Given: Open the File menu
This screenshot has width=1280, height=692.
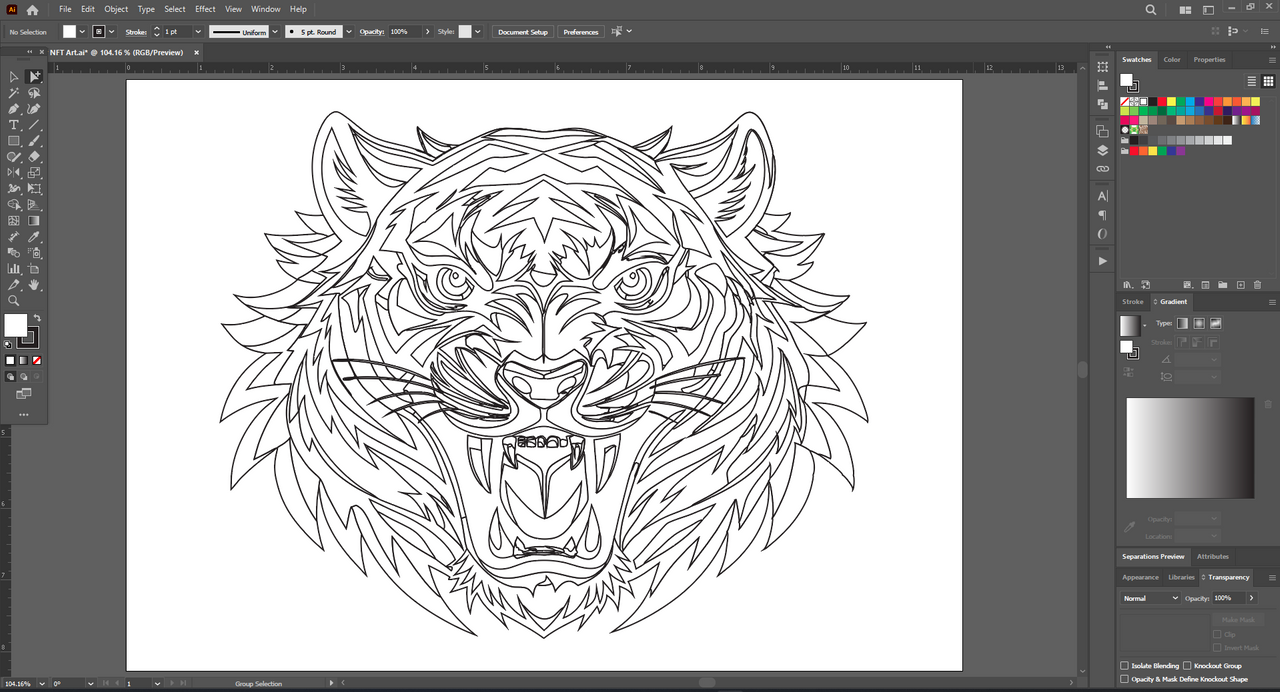Looking at the screenshot, I should pyautogui.click(x=65, y=9).
